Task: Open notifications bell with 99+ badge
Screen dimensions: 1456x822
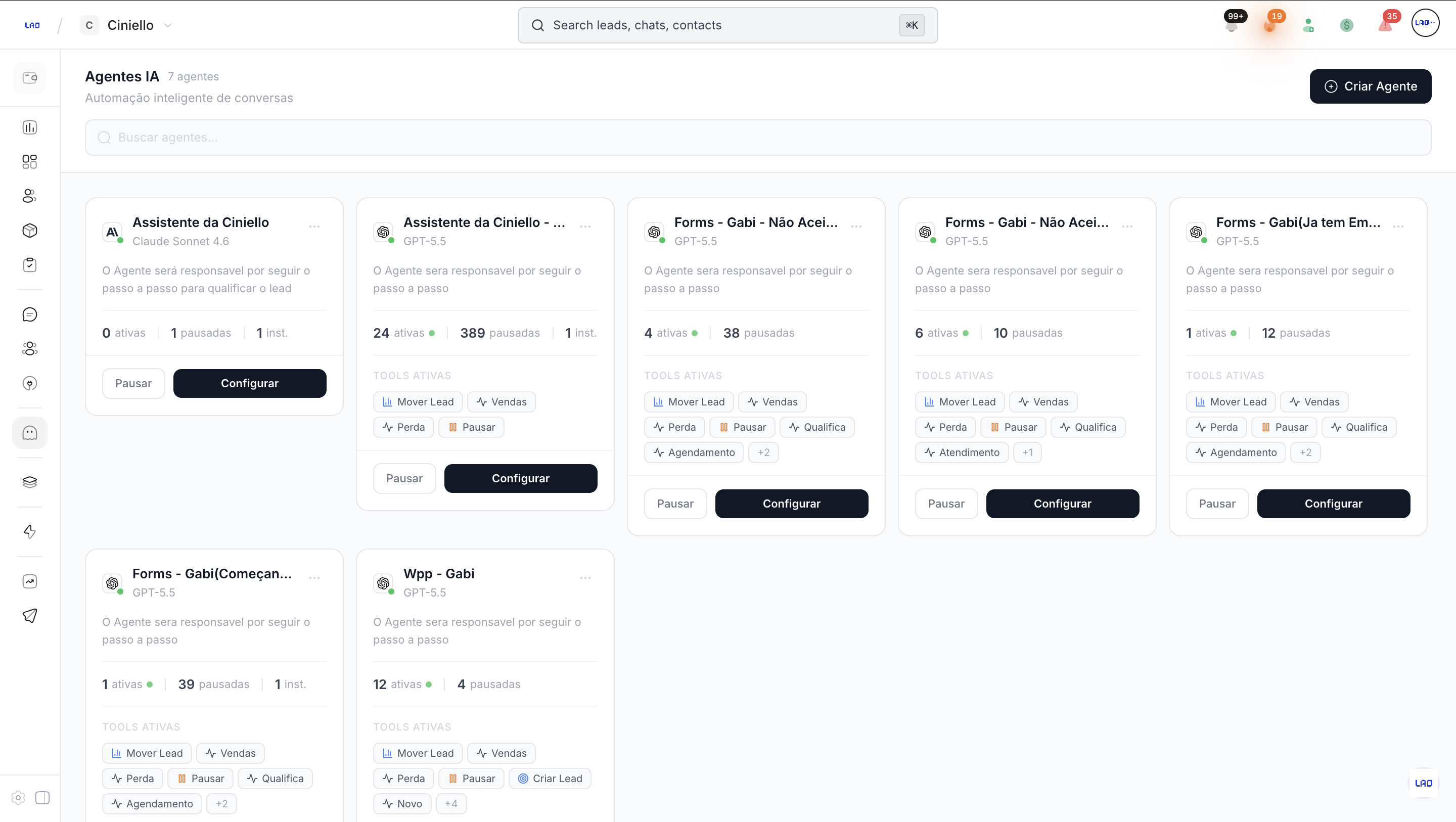Action: coord(1232,24)
